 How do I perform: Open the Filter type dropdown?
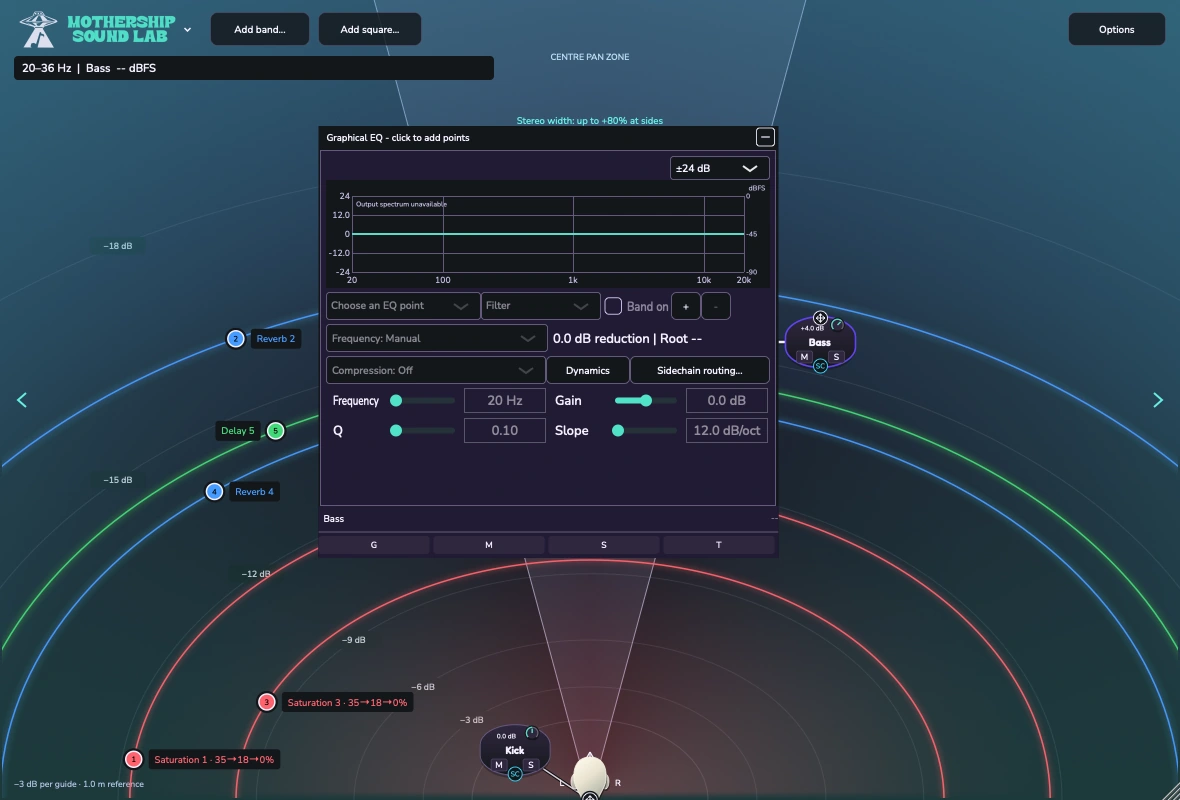click(540, 306)
